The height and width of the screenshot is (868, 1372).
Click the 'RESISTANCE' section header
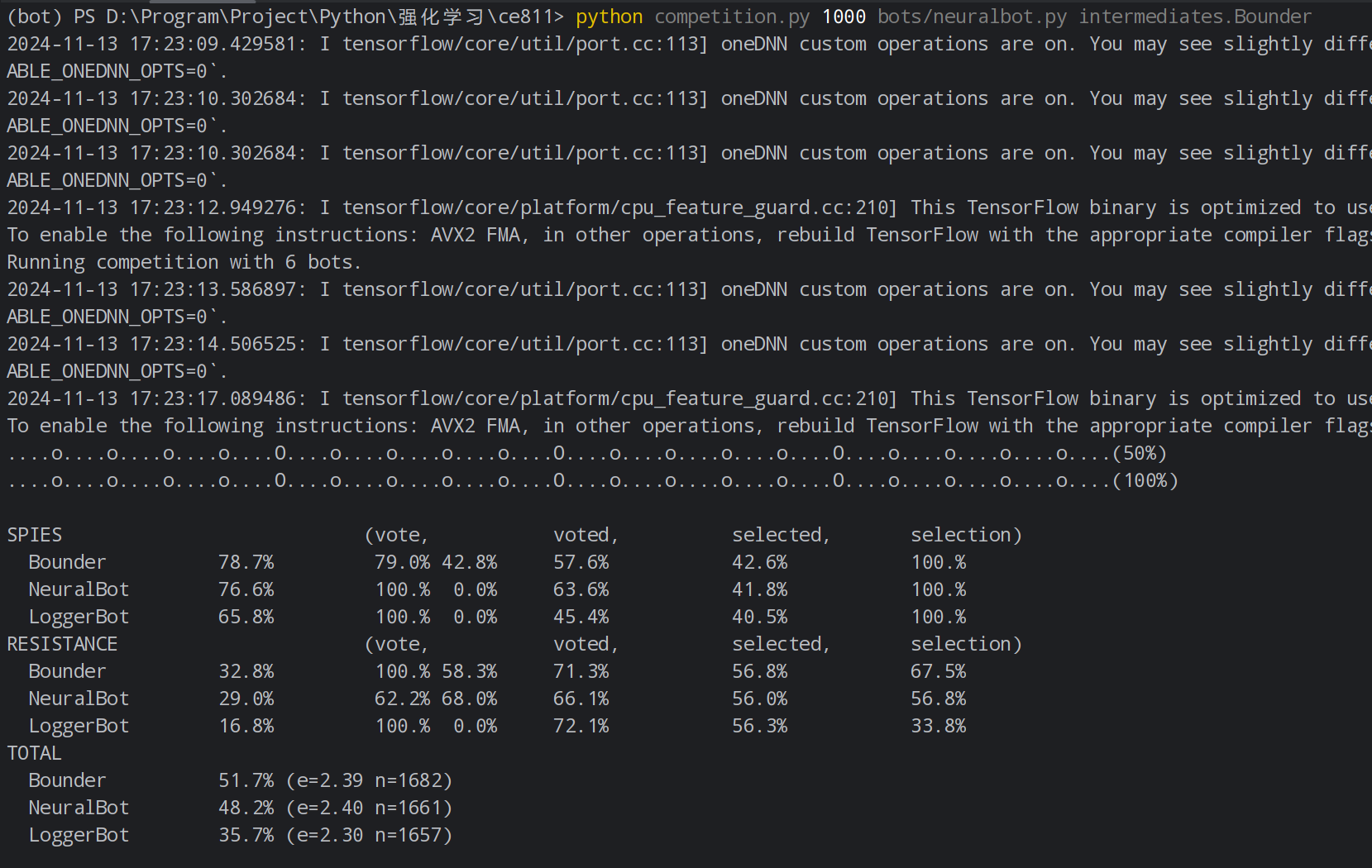(62, 644)
